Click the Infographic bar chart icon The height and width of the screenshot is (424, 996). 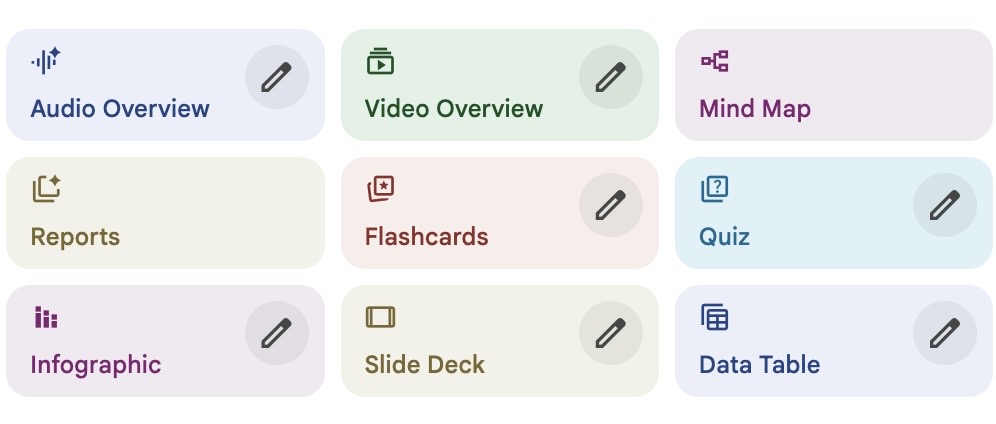[46, 317]
